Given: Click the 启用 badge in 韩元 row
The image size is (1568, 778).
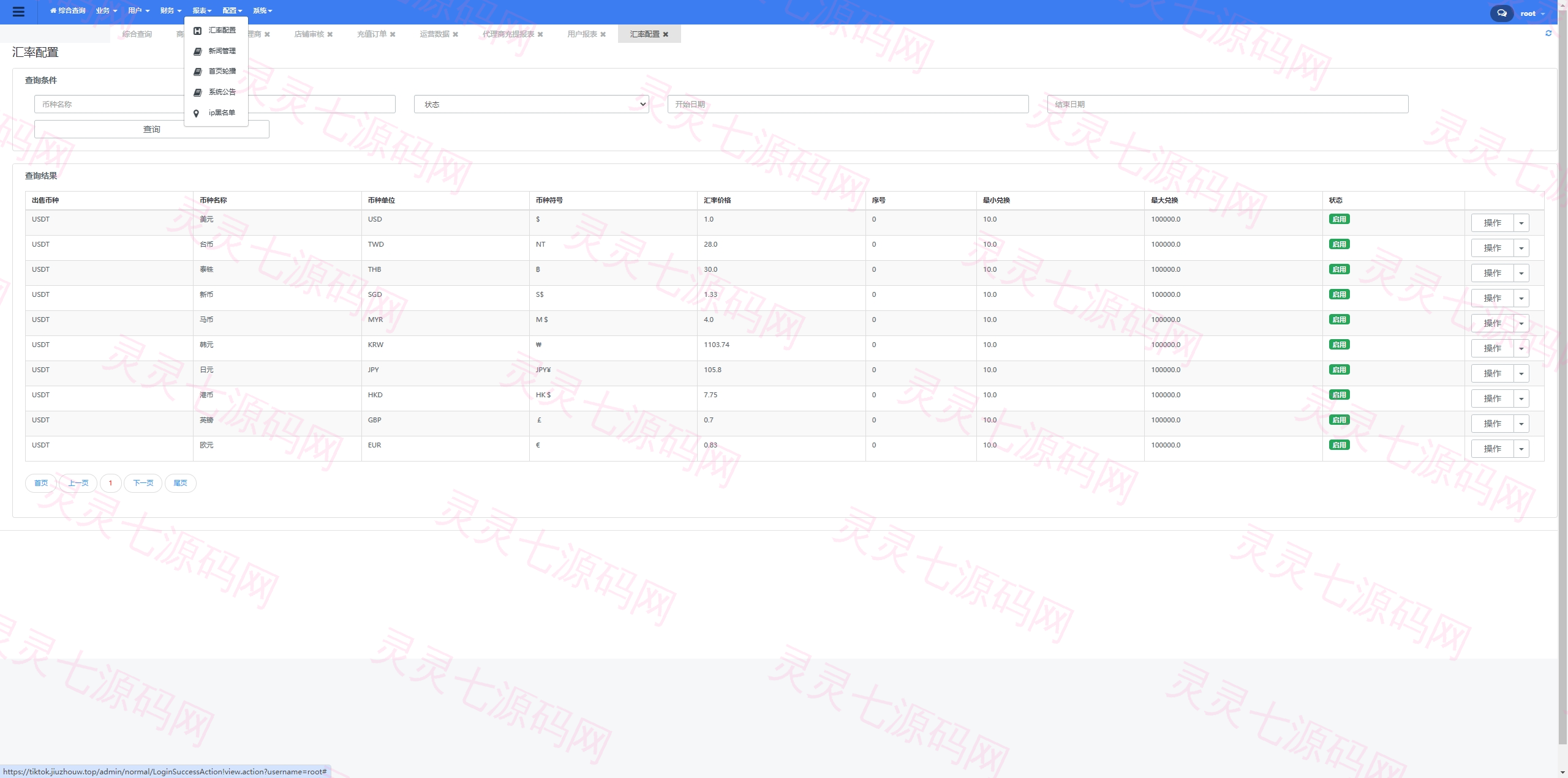Looking at the screenshot, I should click(1339, 345).
